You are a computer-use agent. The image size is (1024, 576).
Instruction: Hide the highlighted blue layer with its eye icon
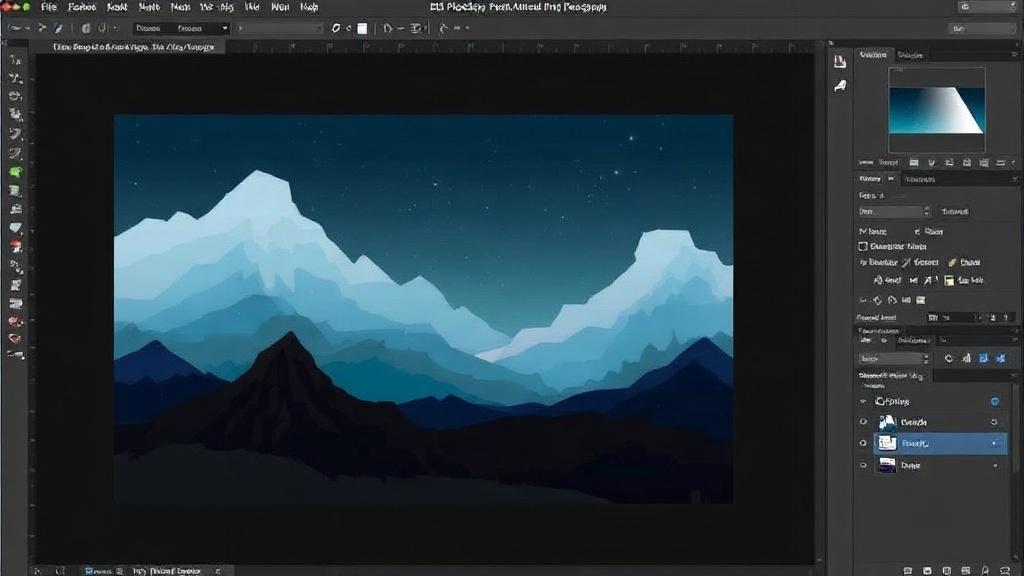pyautogui.click(x=863, y=443)
